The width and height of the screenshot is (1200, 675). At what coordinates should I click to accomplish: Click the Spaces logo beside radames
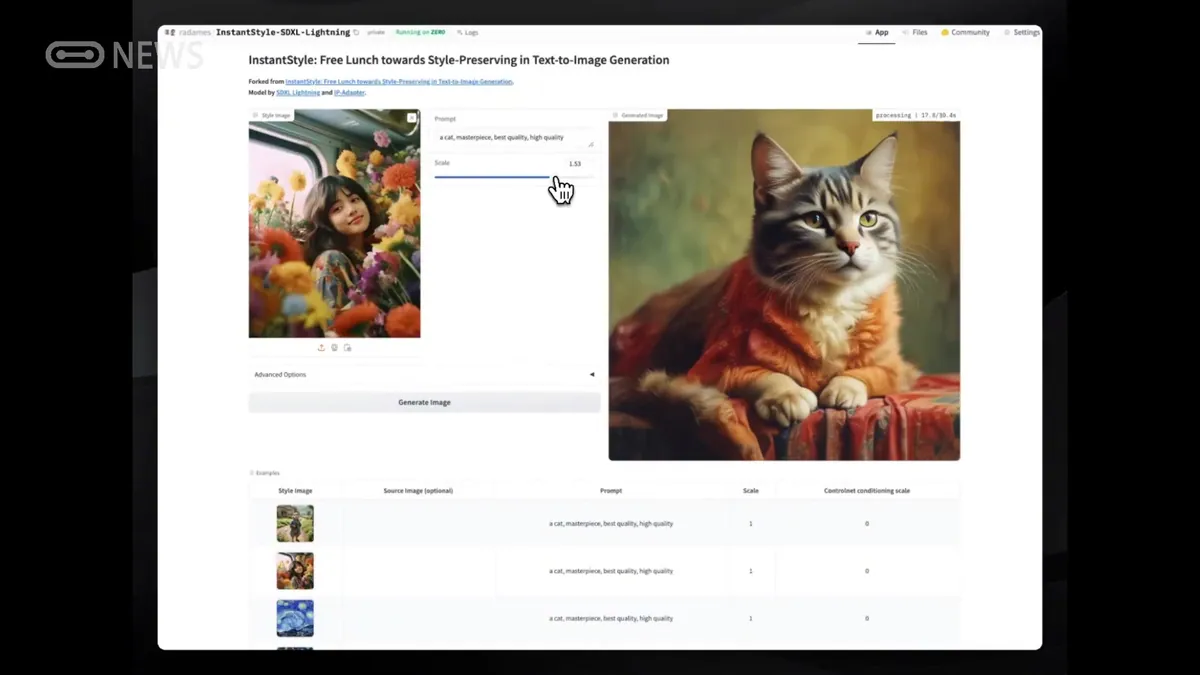170,32
